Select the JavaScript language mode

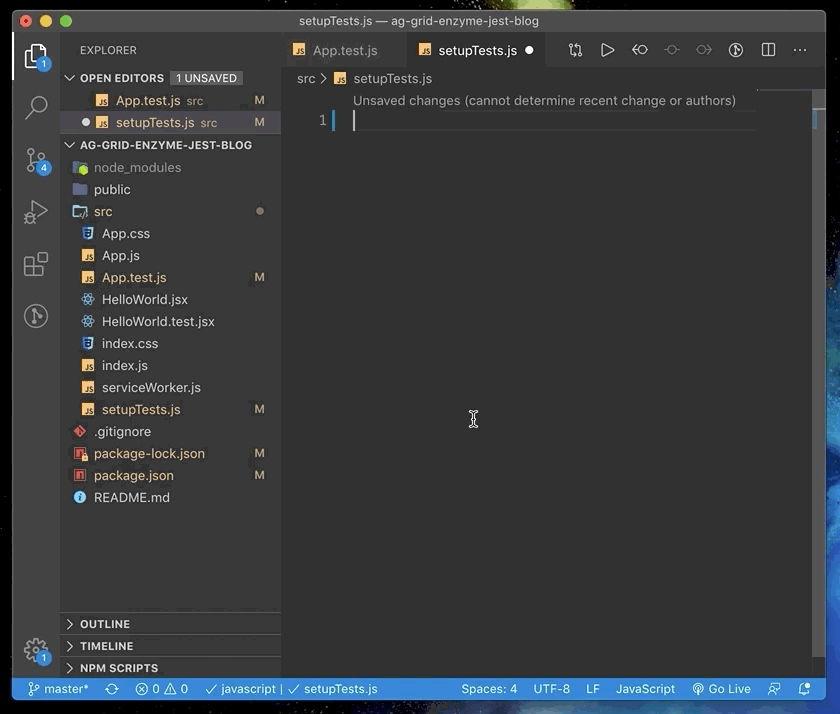pyautogui.click(x=645, y=689)
